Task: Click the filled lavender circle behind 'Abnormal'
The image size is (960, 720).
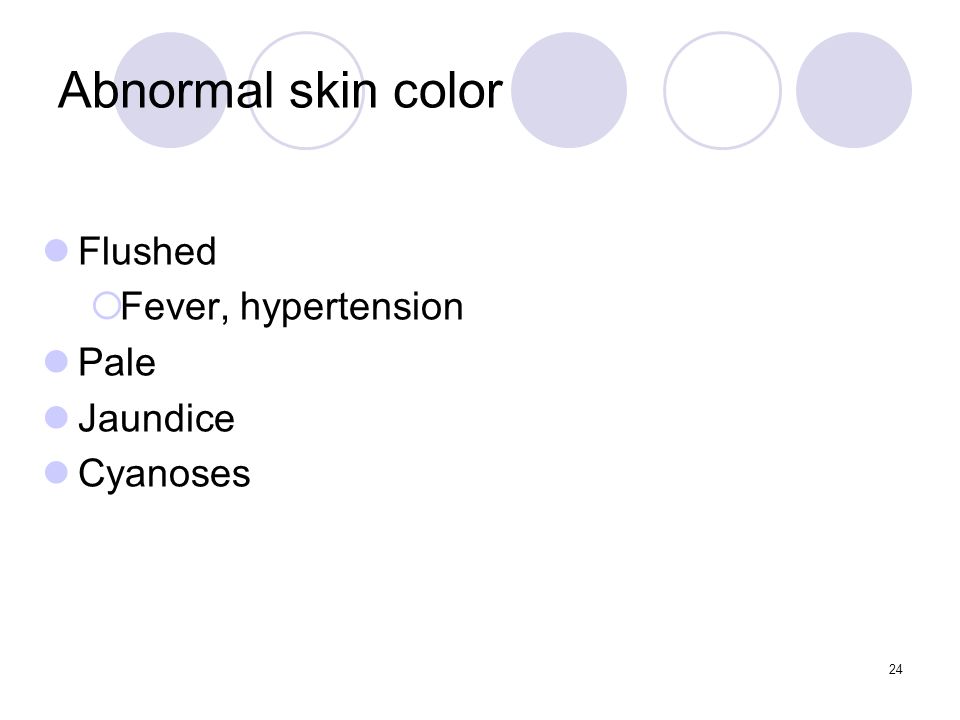Action: click(x=171, y=90)
